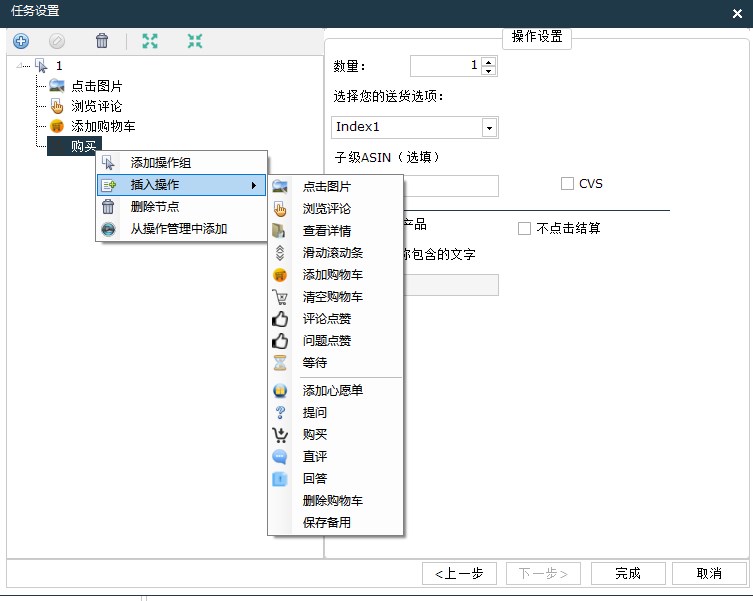Image resolution: width=753 pixels, height=601 pixels.
Task: Select 提问 from the submenu
Action: click(x=335, y=413)
